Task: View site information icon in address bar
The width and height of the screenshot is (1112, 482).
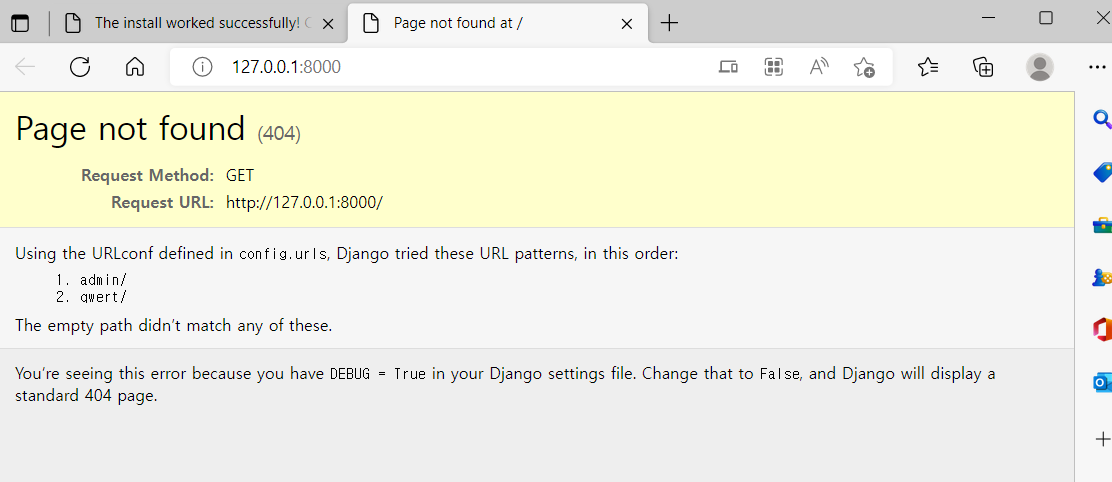Action: [x=203, y=67]
